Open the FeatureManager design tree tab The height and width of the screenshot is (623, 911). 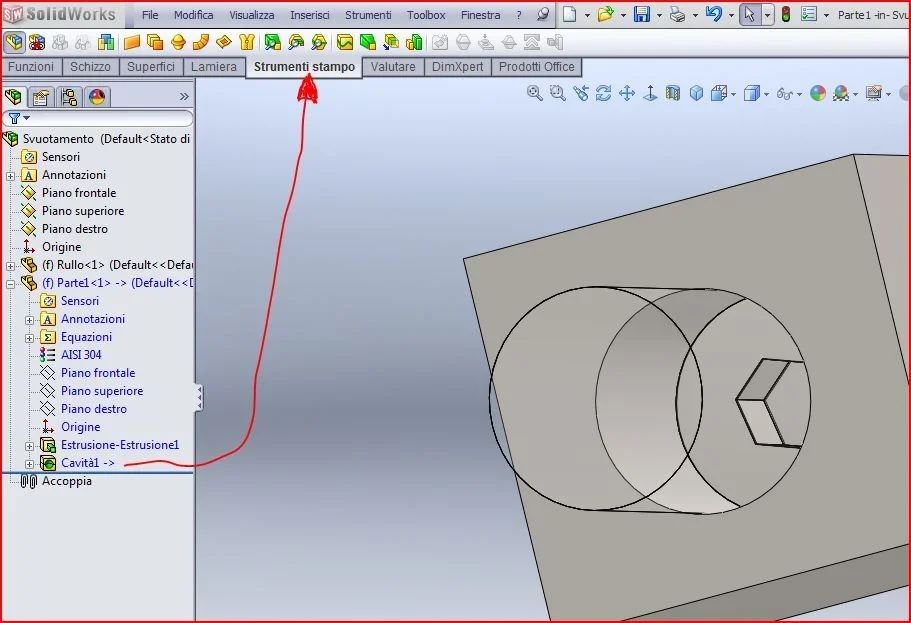(13, 96)
